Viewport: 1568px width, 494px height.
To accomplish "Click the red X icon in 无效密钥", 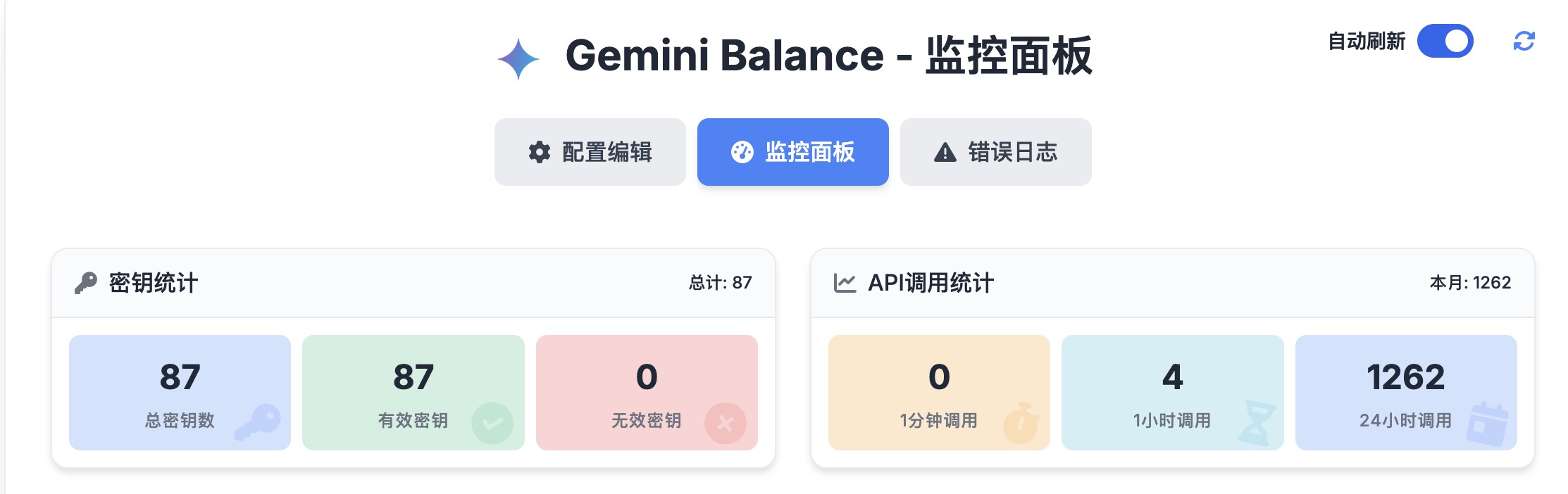I will [726, 423].
